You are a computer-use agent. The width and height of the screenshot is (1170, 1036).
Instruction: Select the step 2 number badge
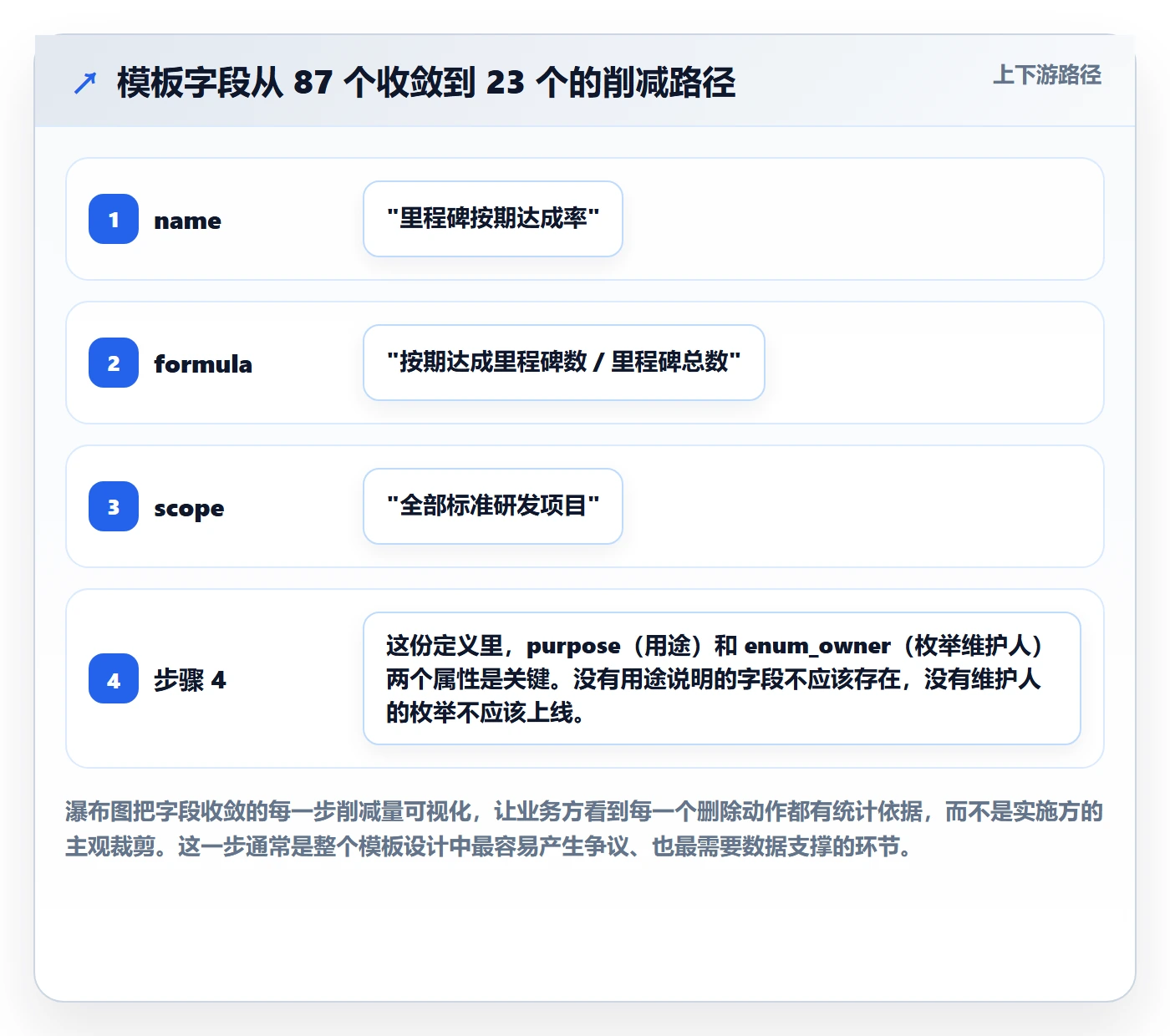(x=114, y=363)
